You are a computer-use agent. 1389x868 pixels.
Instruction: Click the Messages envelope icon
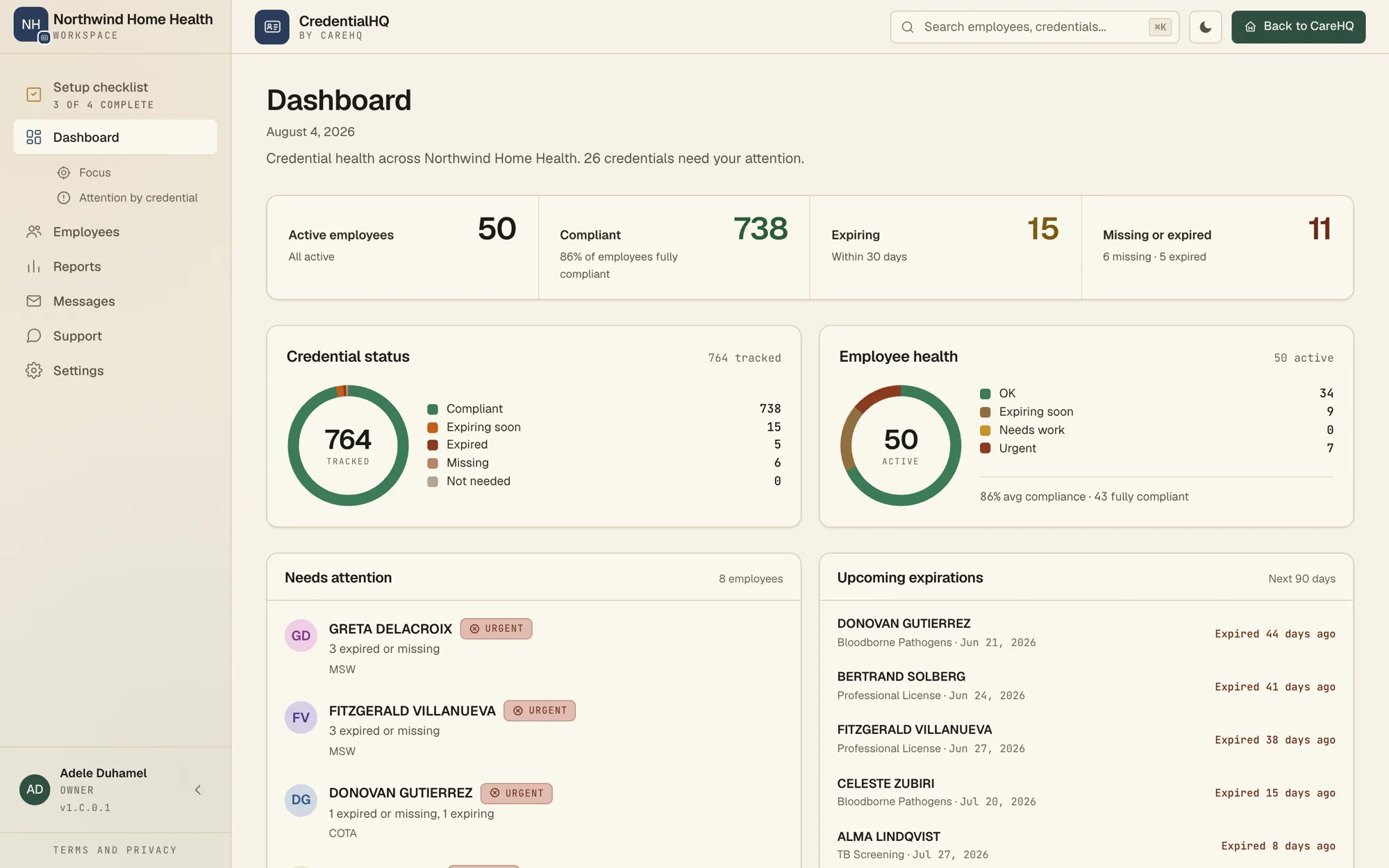pyautogui.click(x=33, y=301)
